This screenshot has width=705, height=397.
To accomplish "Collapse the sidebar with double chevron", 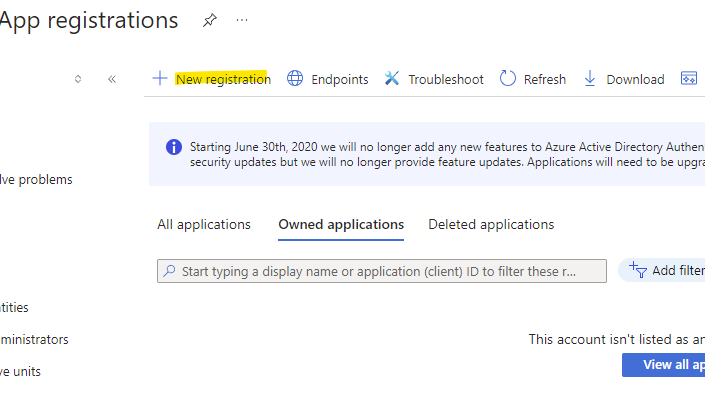I will click(112, 79).
